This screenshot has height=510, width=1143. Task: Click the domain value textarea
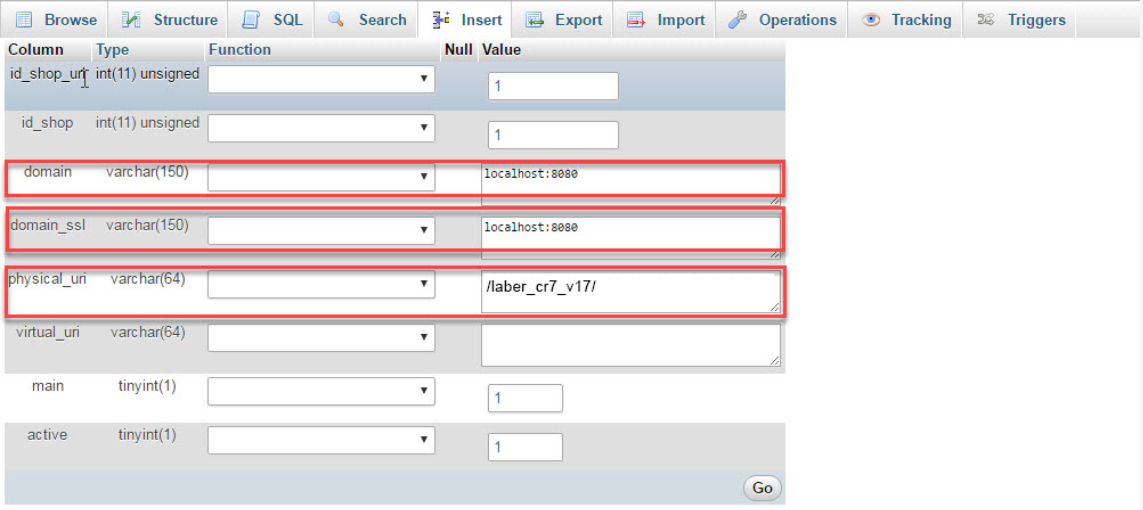[x=631, y=184]
